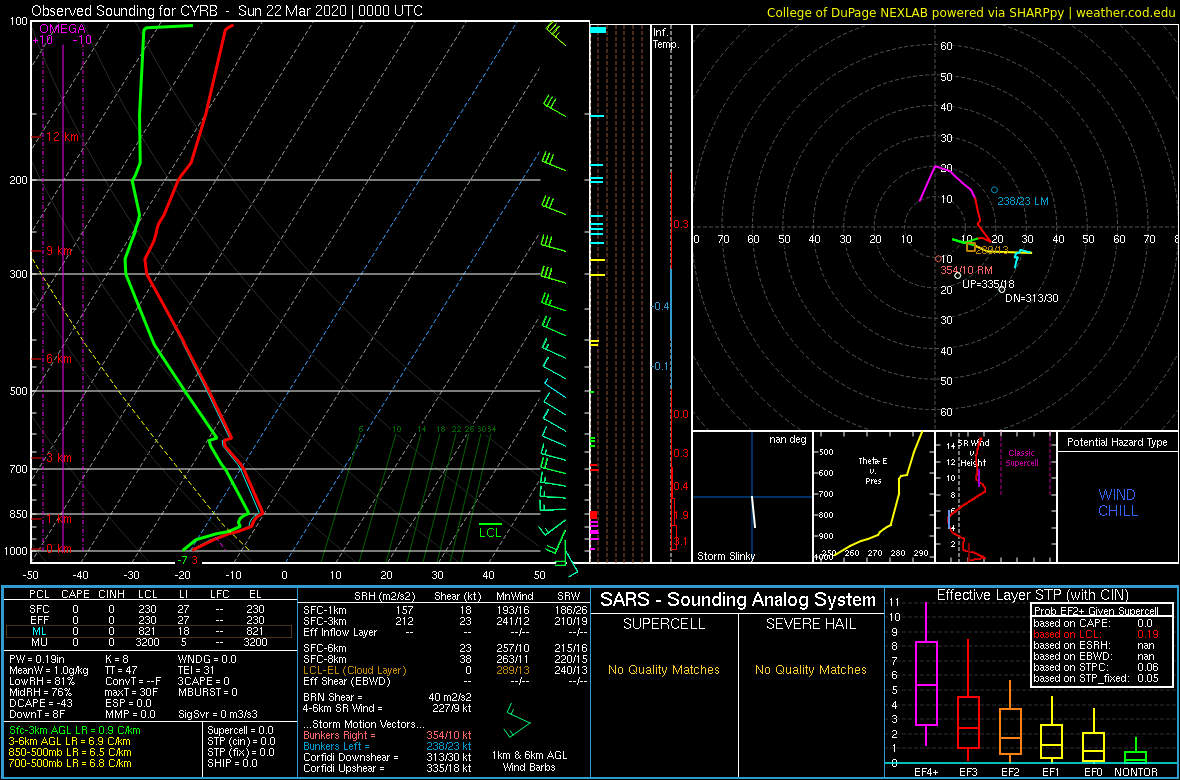Screen dimensions: 1180x780
Task: Click the 'Prob EF2+ Given Supercell' legend header
Action: [1098, 611]
